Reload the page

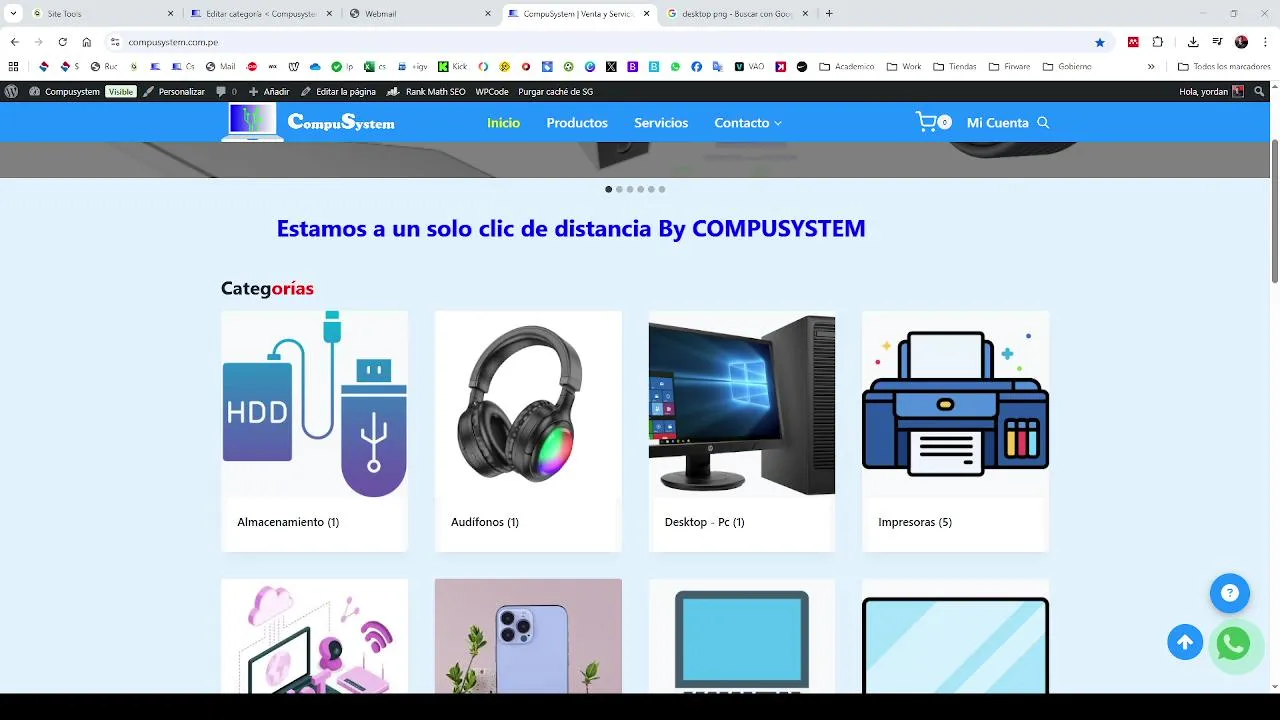(62, 42)
